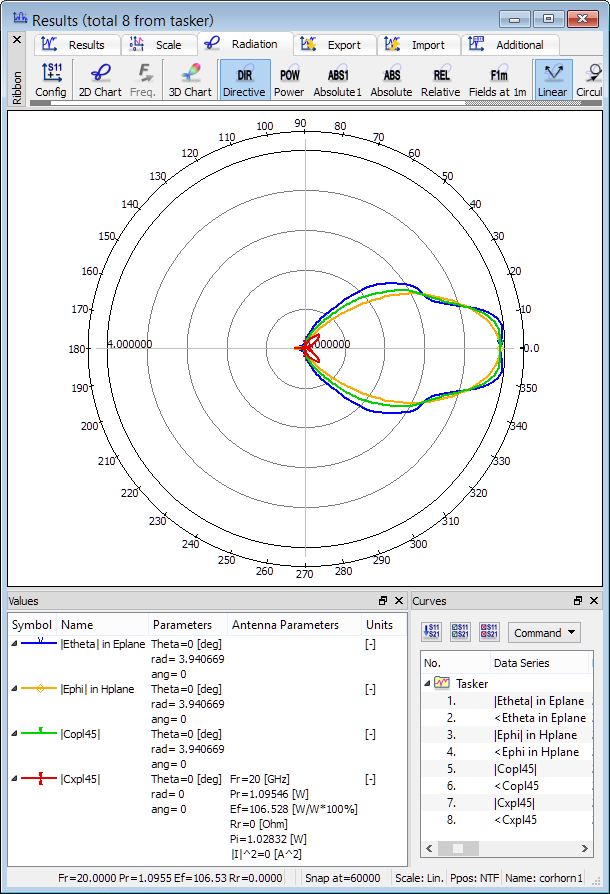Click the blue-arrow S11/S21 icon in Curves
The width and height of the screenshot is (610, 894).
pos(432,632)
